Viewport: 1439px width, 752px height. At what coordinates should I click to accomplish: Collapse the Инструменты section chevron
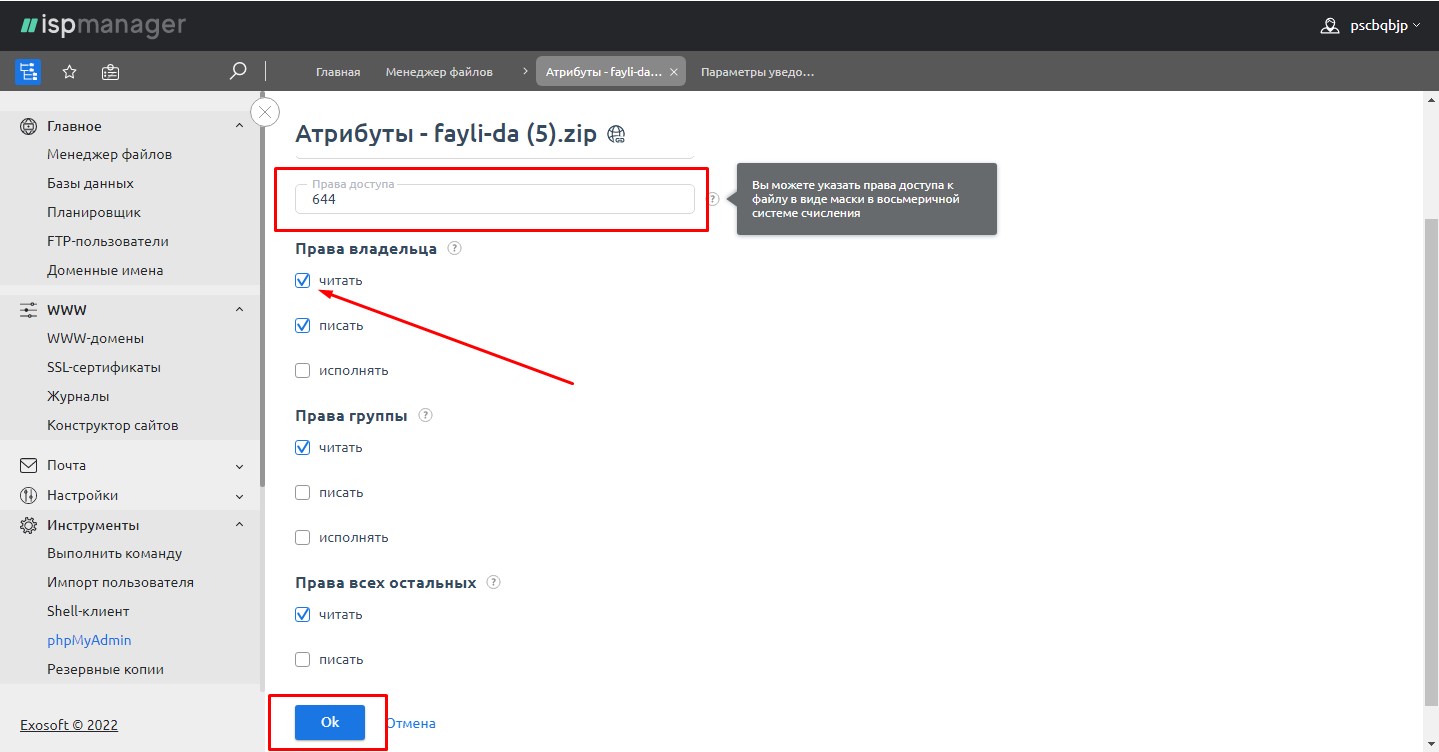pos(239,525)
